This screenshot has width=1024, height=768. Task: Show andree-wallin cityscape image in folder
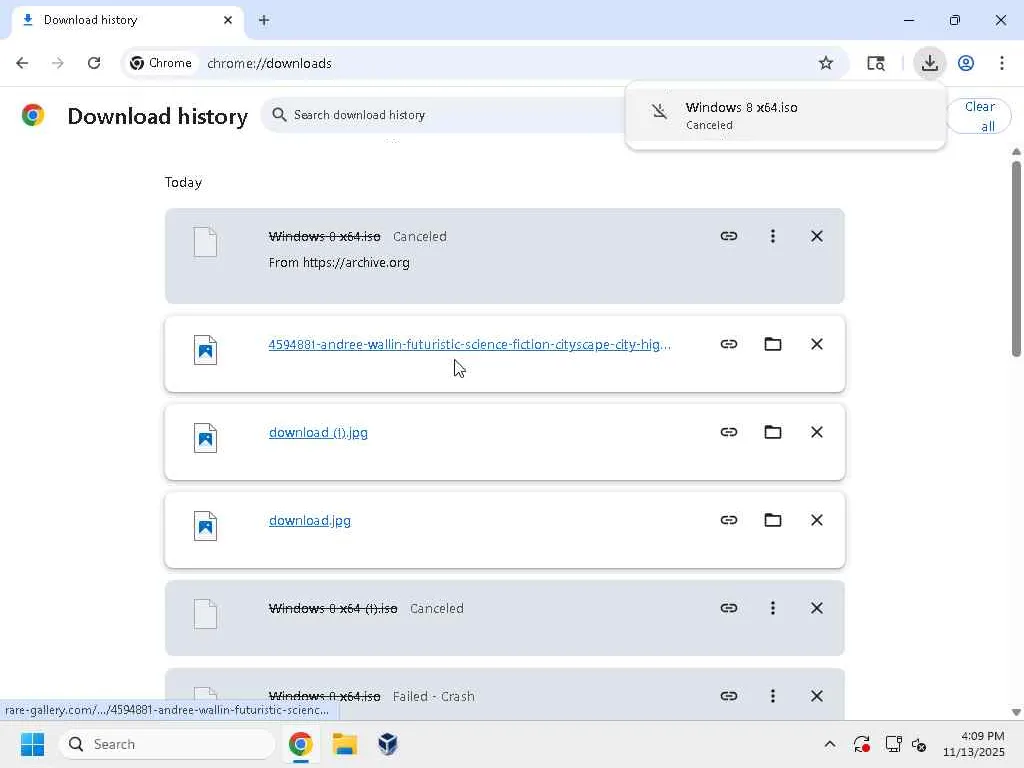(773, 344)
